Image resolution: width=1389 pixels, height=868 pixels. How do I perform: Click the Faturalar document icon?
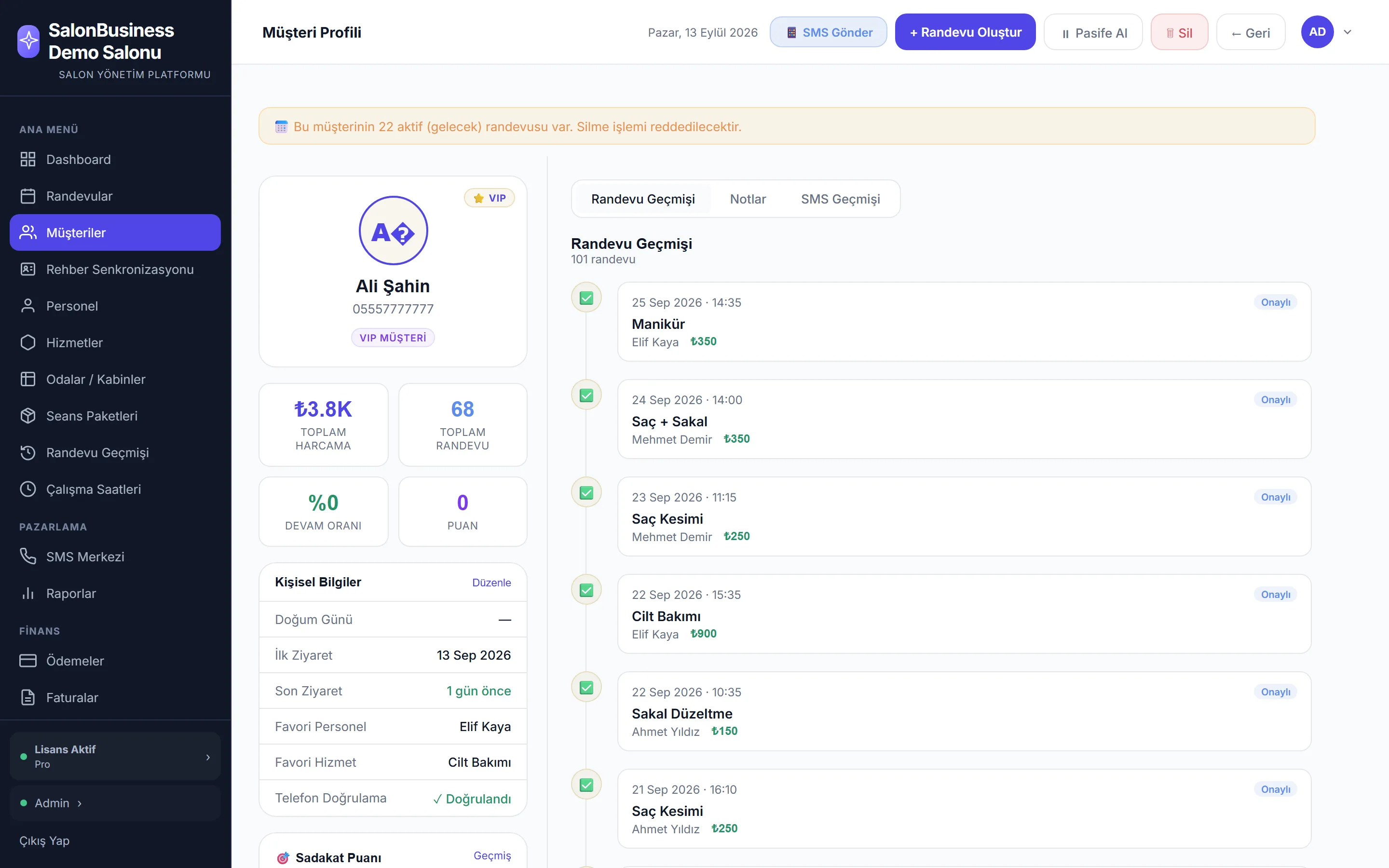27,697
